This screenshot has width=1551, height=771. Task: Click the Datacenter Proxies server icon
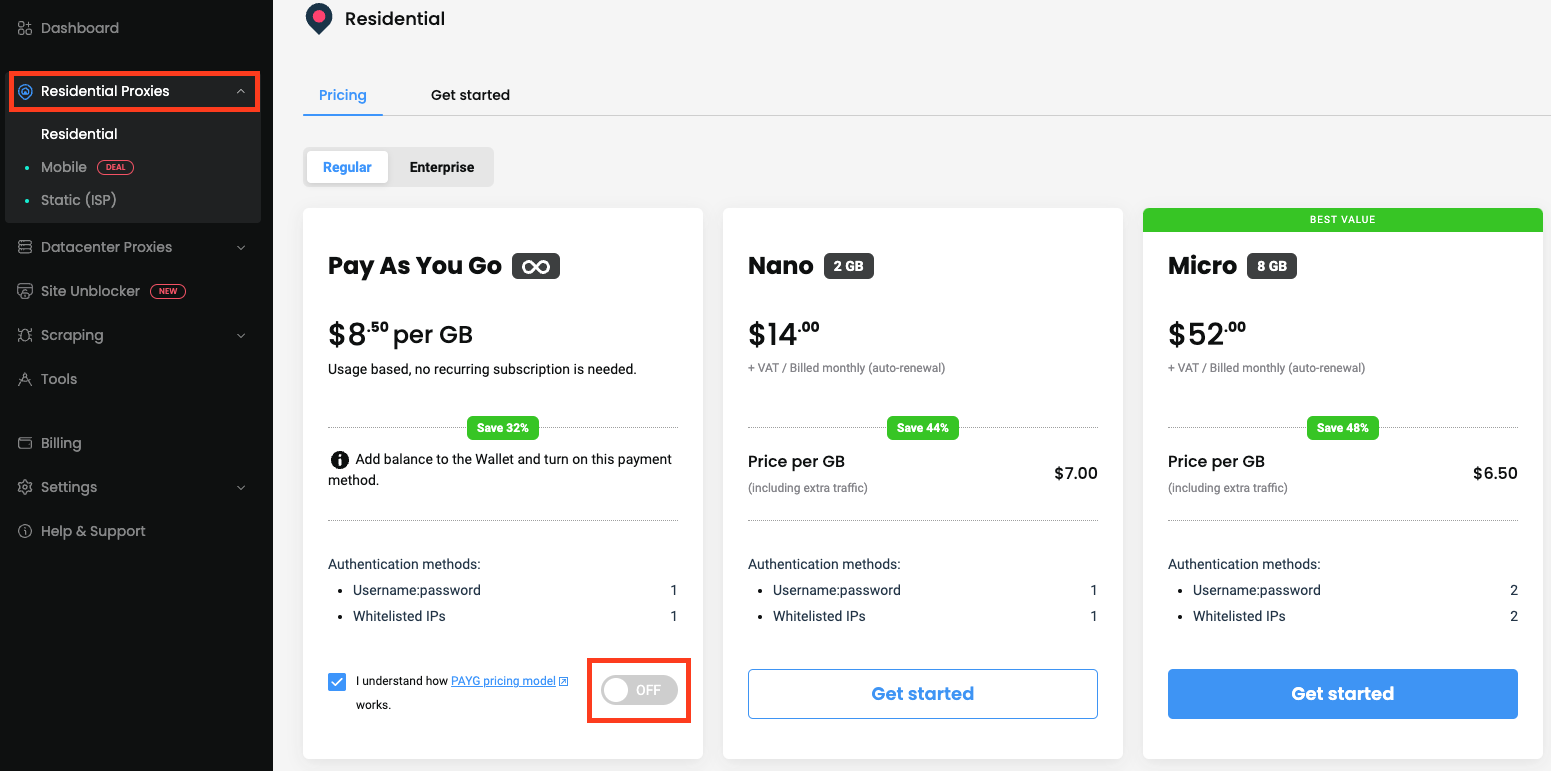click(25, 247)
